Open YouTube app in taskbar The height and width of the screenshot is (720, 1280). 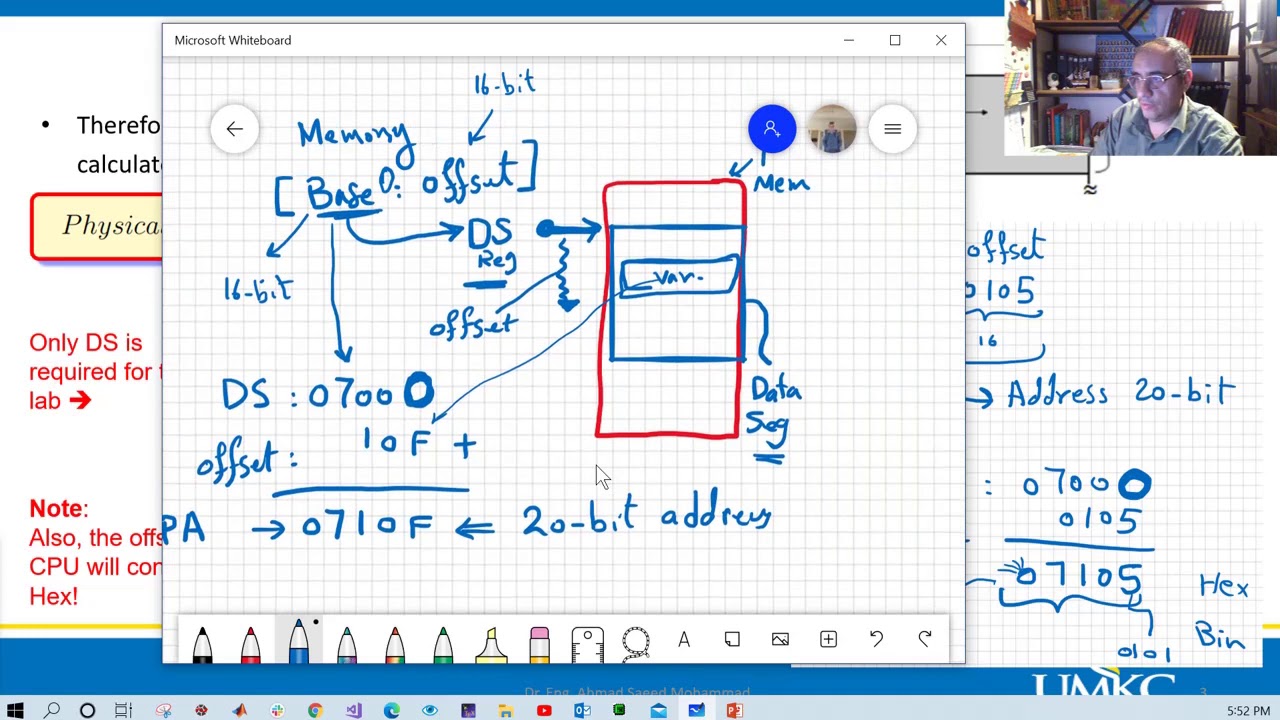point(544,711)
